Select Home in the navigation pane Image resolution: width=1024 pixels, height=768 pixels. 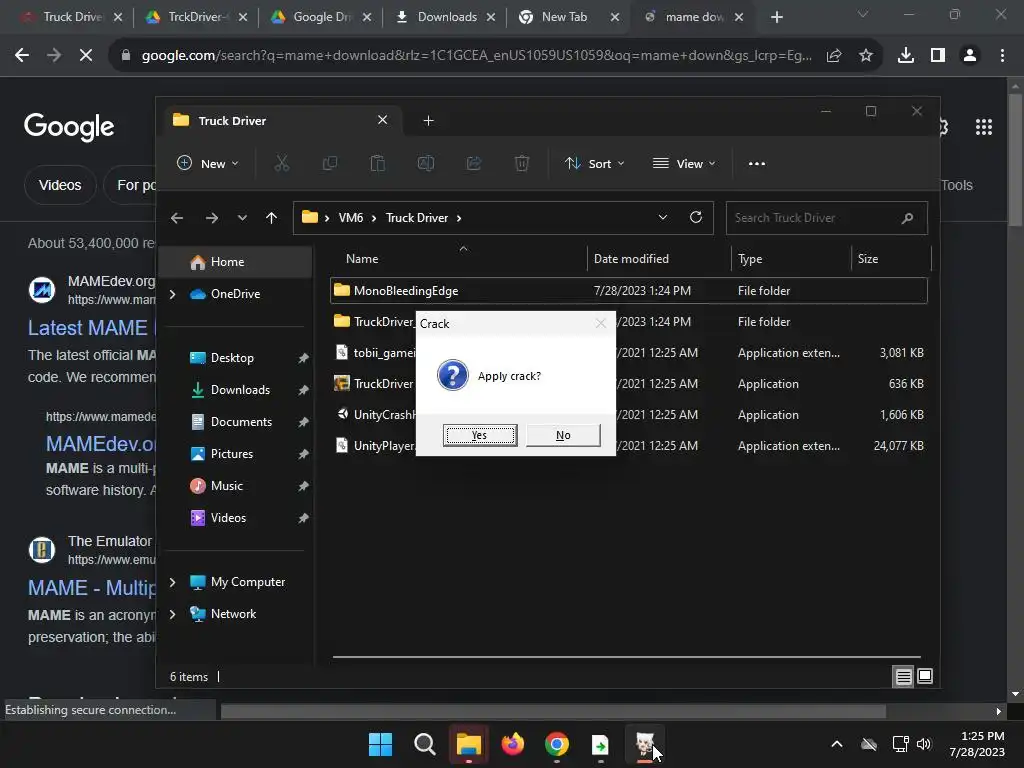(236, 262)
